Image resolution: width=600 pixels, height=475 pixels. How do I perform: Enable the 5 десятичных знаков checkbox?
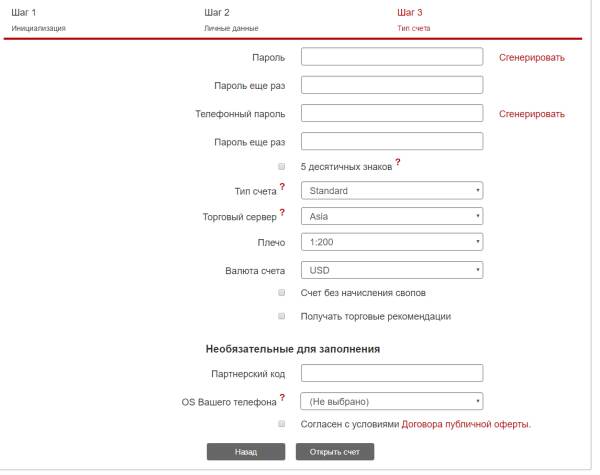[282, 166]
